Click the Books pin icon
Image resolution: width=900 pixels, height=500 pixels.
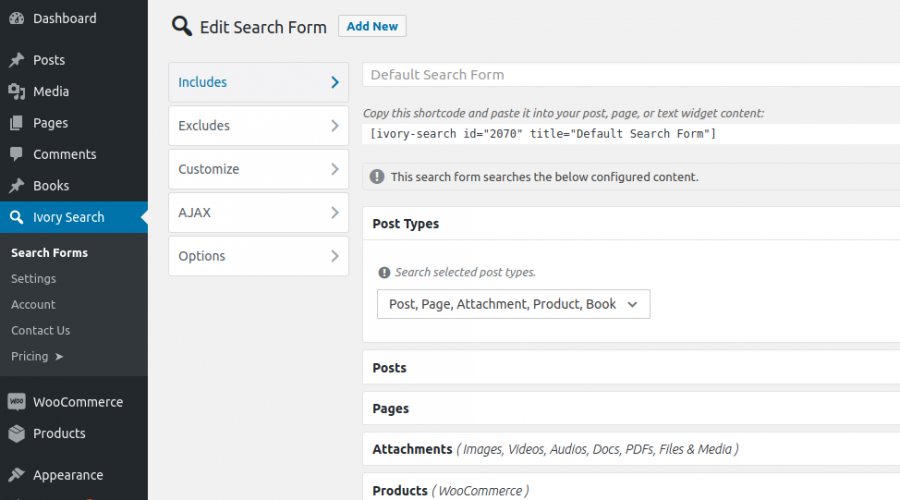click(x=17, y=185)
